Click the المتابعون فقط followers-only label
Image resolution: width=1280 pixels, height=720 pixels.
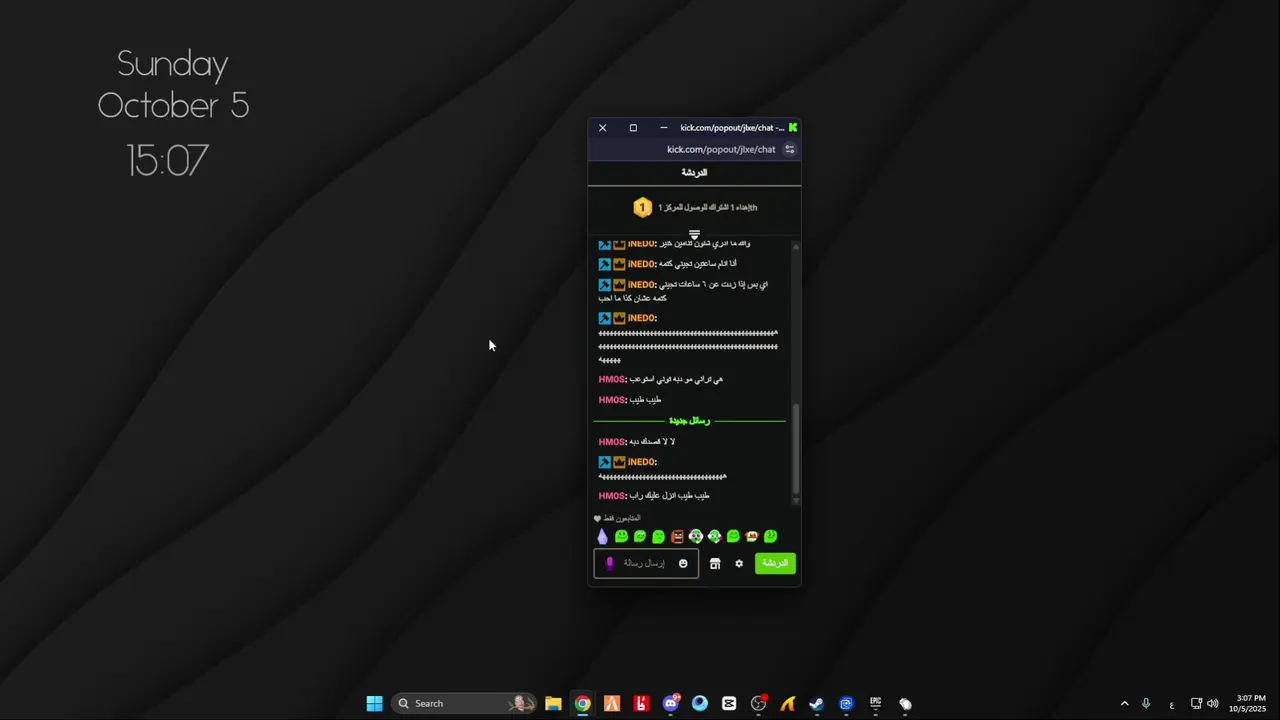[622, 518]
